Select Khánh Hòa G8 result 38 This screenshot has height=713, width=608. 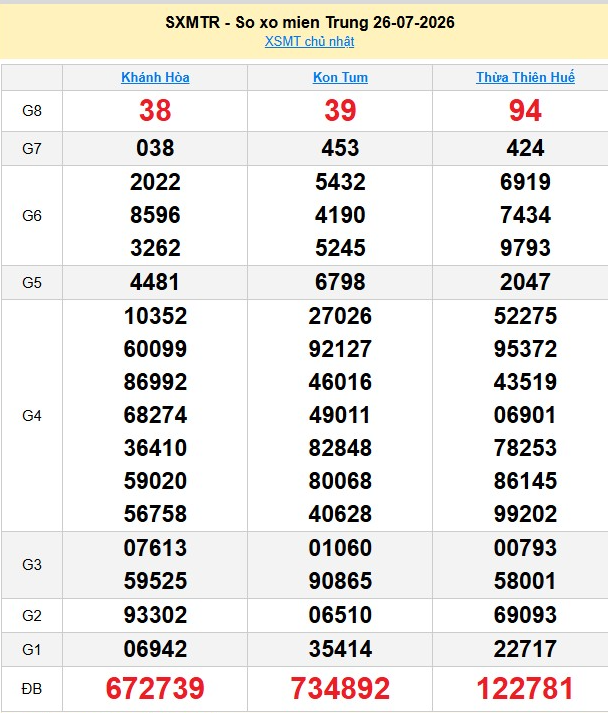(x=155, y=110)
